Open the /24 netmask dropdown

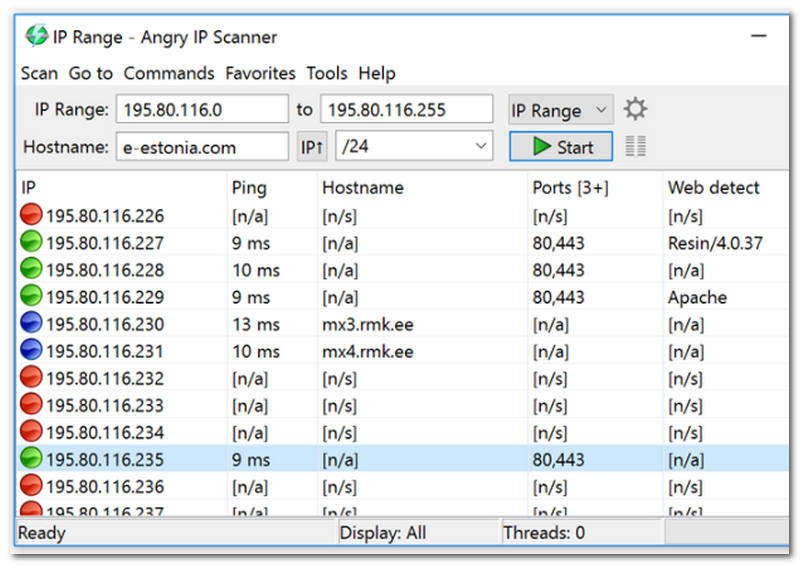[414, 147]
